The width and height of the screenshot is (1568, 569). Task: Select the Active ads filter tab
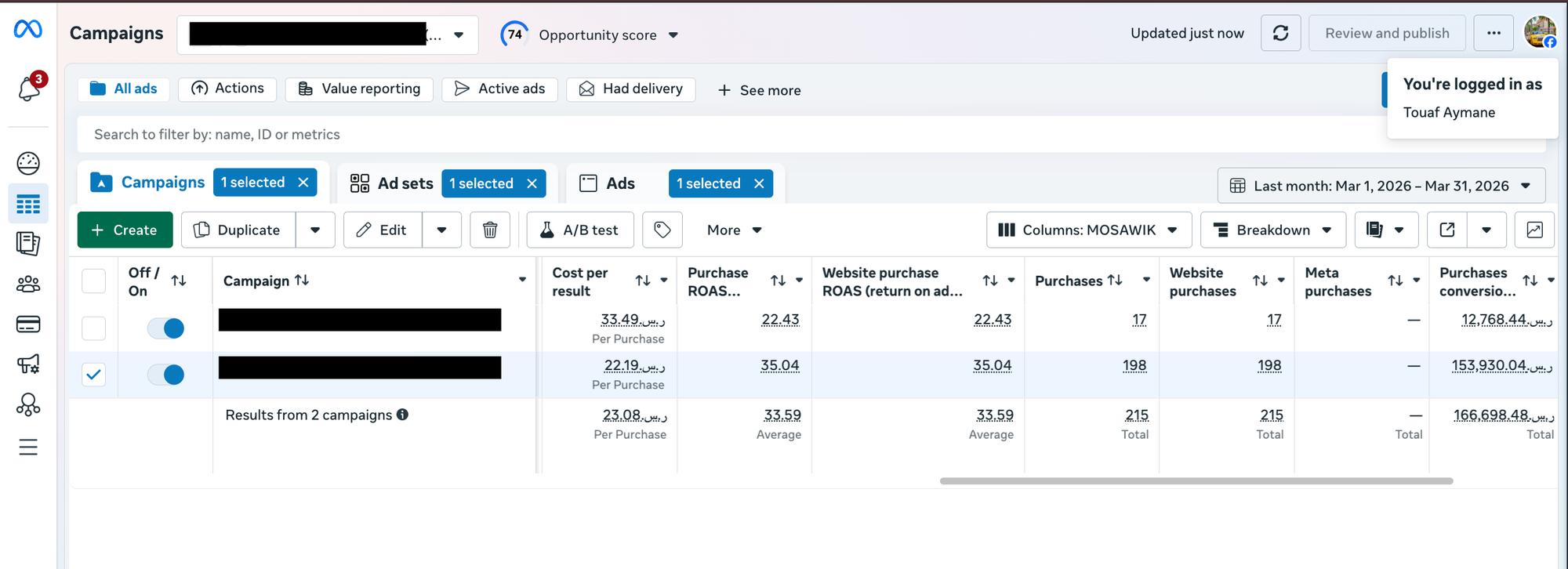coord(499,89)
